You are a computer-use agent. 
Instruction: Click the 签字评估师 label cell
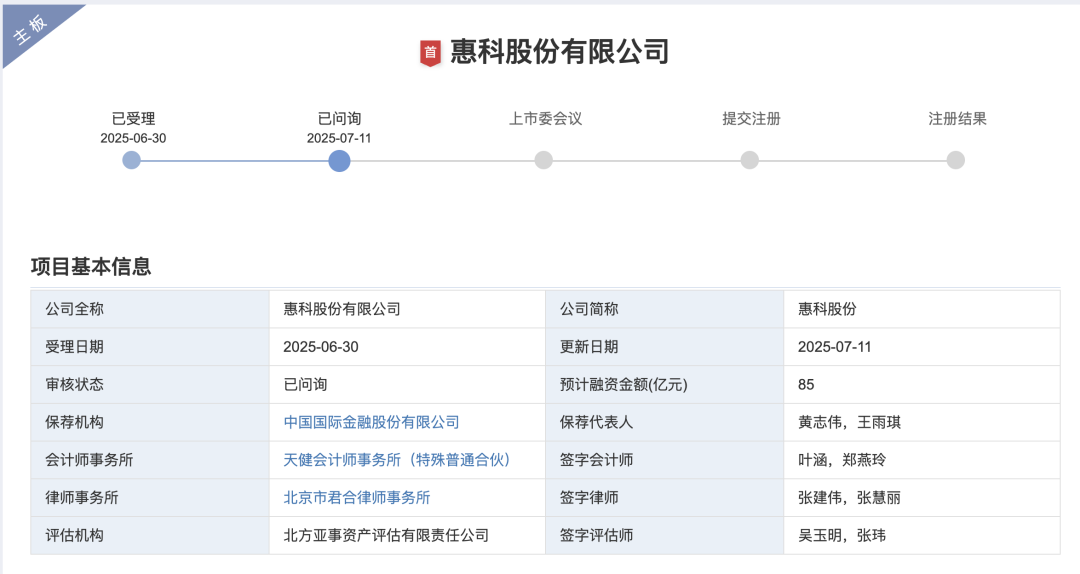[x=664, y=535]
